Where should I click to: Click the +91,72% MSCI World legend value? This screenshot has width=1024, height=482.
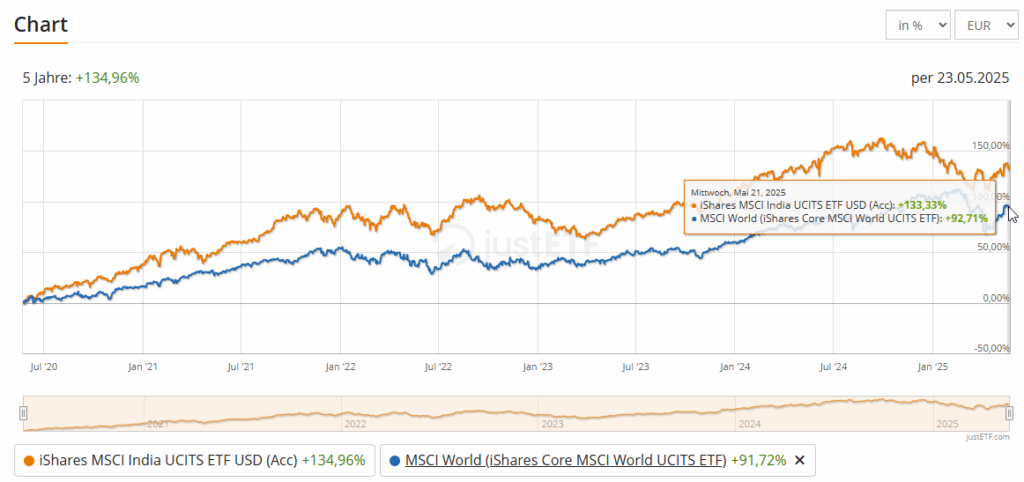coord(759,460)
